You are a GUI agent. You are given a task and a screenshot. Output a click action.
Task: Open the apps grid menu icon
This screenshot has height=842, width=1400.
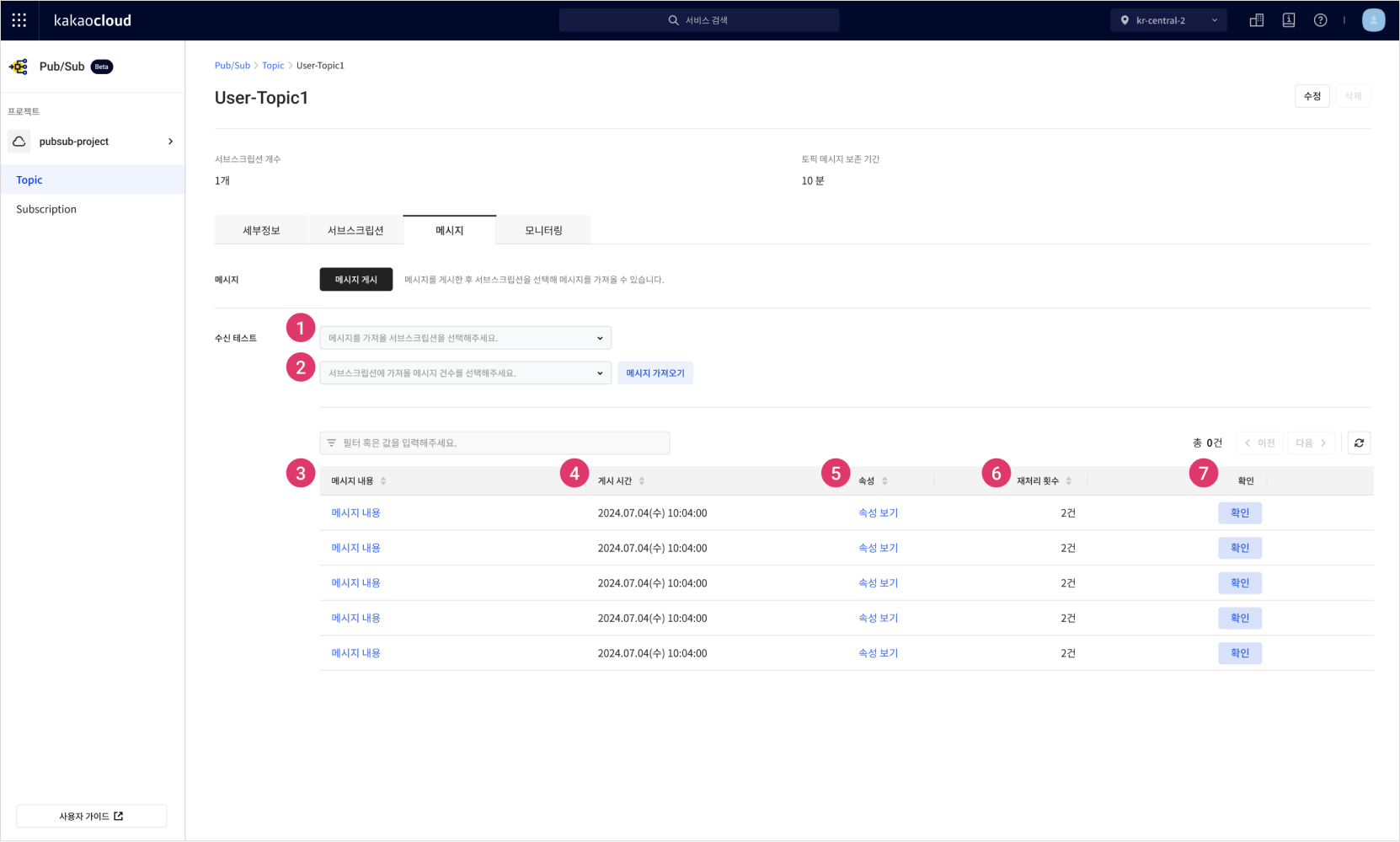click(19, 20)
